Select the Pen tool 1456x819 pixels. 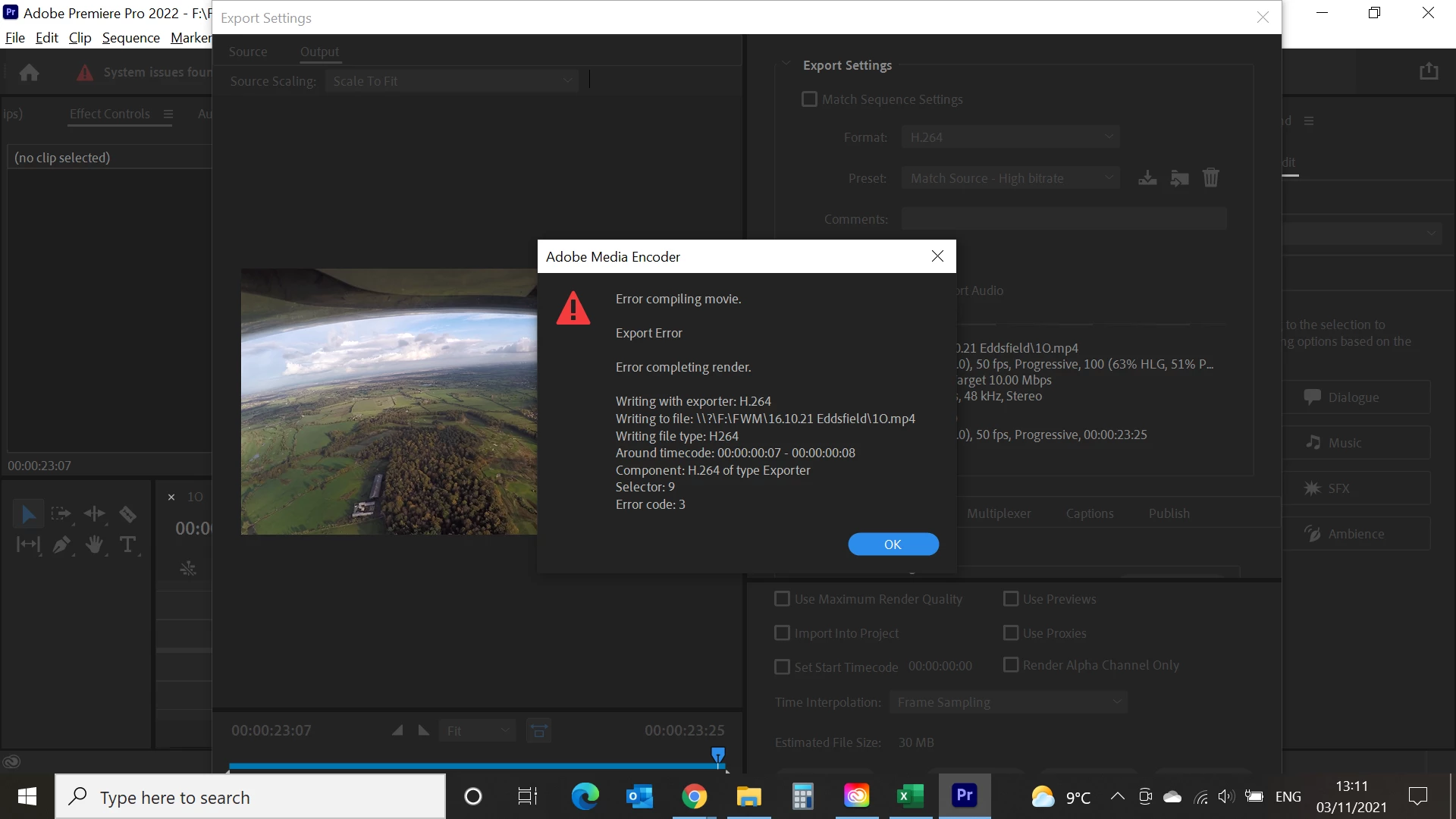click(x=61, y=544)
